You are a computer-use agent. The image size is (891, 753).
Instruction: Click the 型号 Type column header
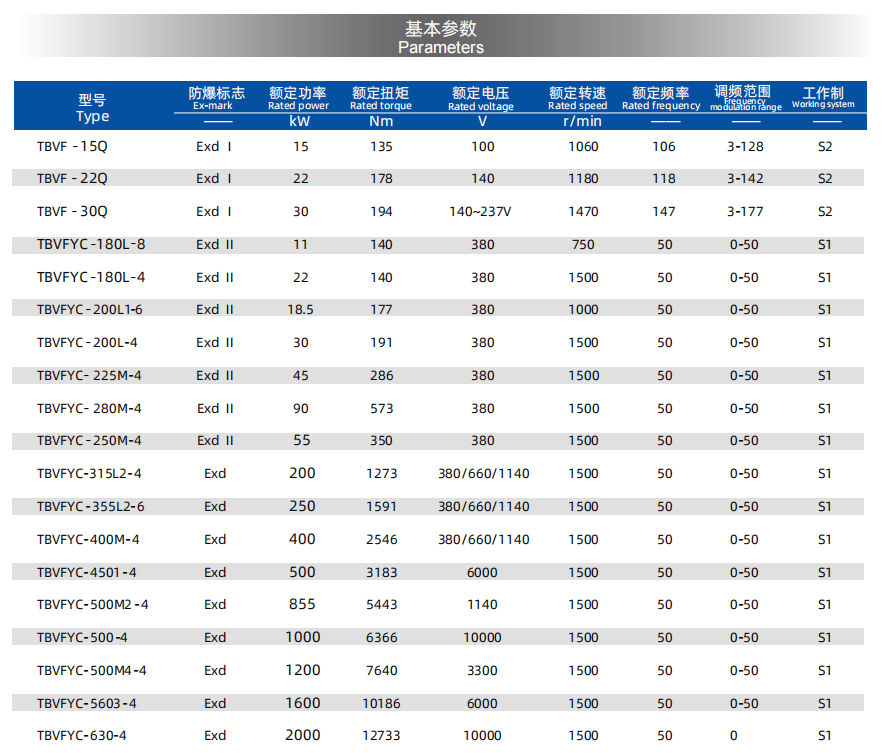point(92,108)
